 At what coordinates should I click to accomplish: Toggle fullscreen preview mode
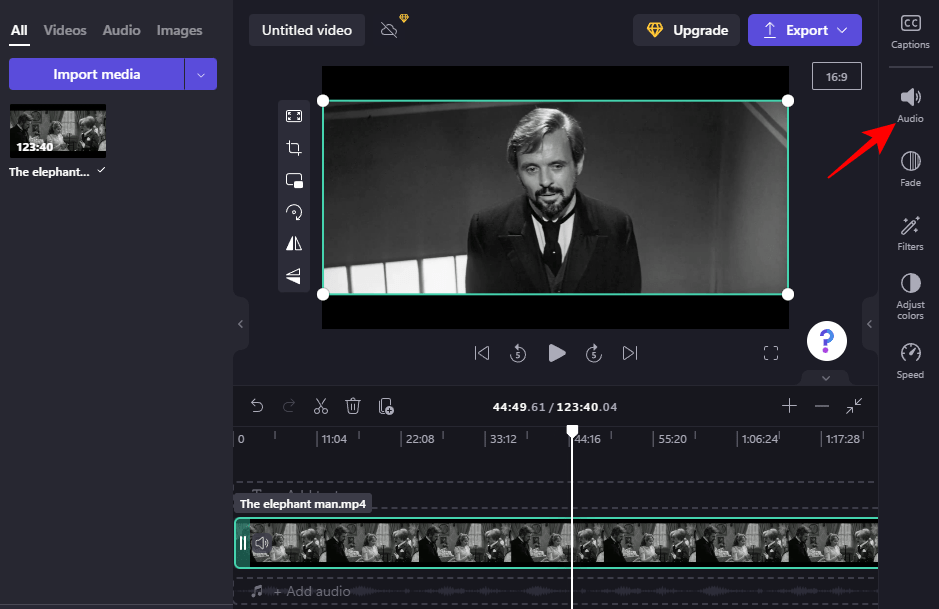click(x=770, y=352)
